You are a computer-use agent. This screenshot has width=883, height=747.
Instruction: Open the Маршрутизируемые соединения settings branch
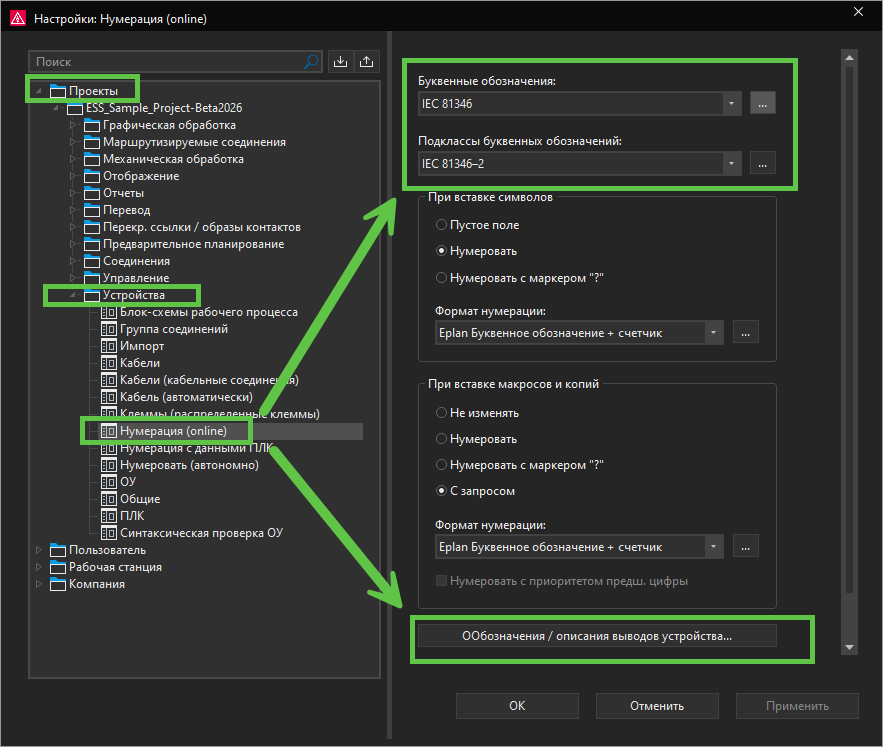pyautogui.click(x=194, y=142)
